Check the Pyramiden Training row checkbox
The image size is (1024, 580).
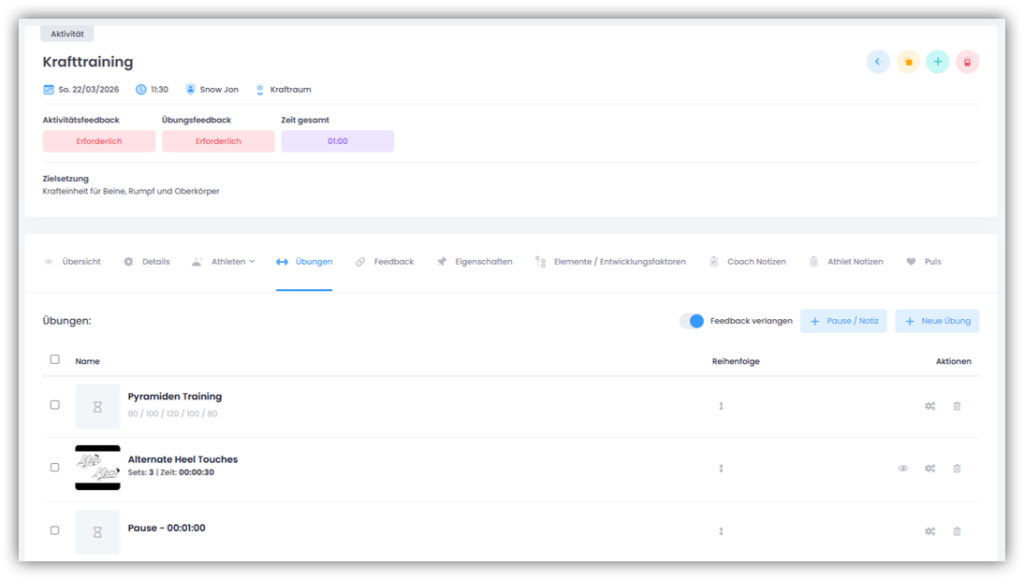click(55, 405)
